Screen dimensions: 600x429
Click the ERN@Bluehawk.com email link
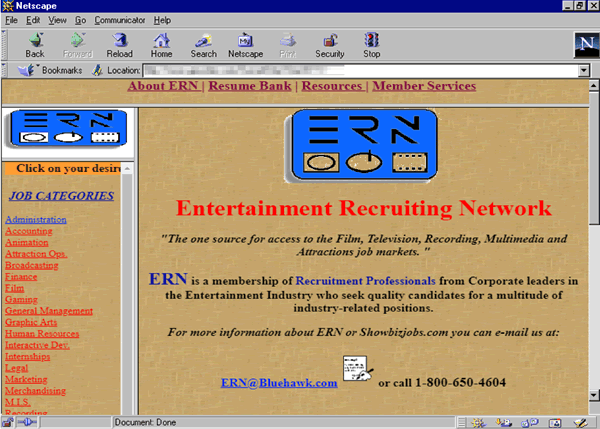pos(279,382)
